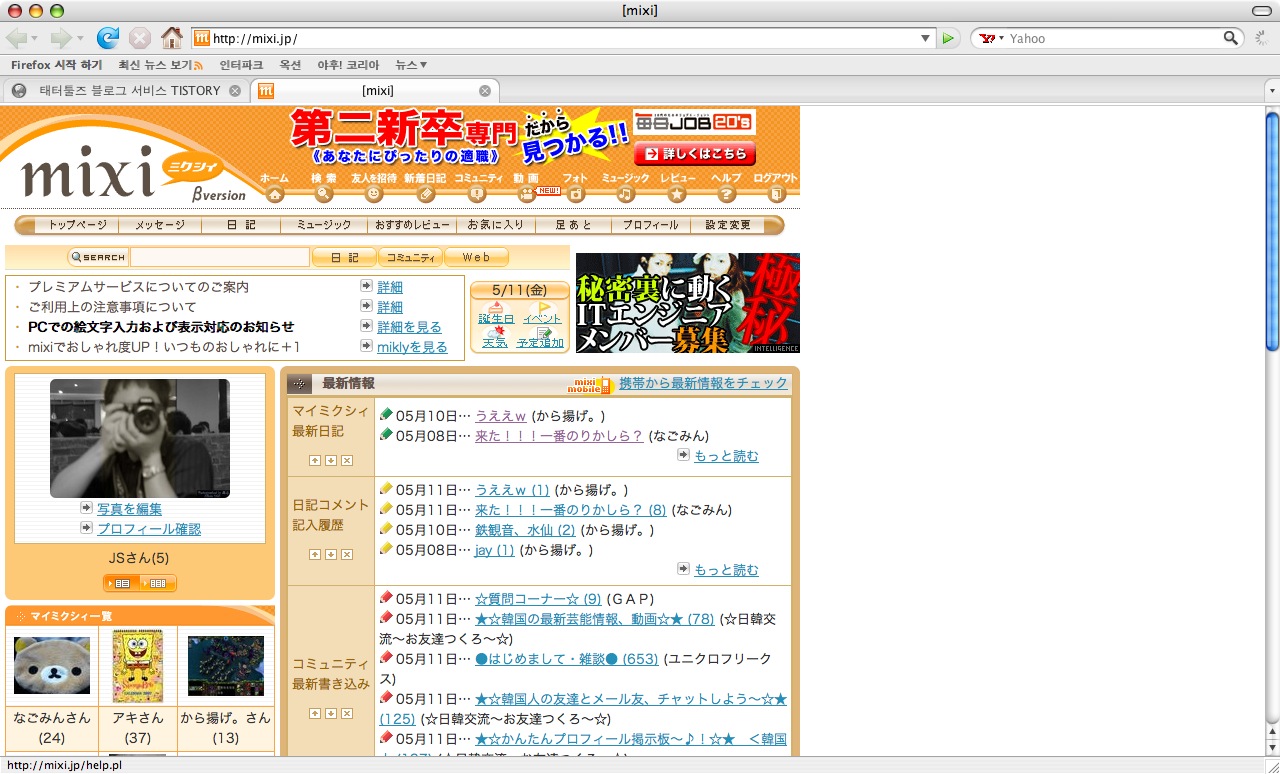The image size is (1280, 774).
Task: Open トップページ in mixi menu bar
Action: coord(77,225)
